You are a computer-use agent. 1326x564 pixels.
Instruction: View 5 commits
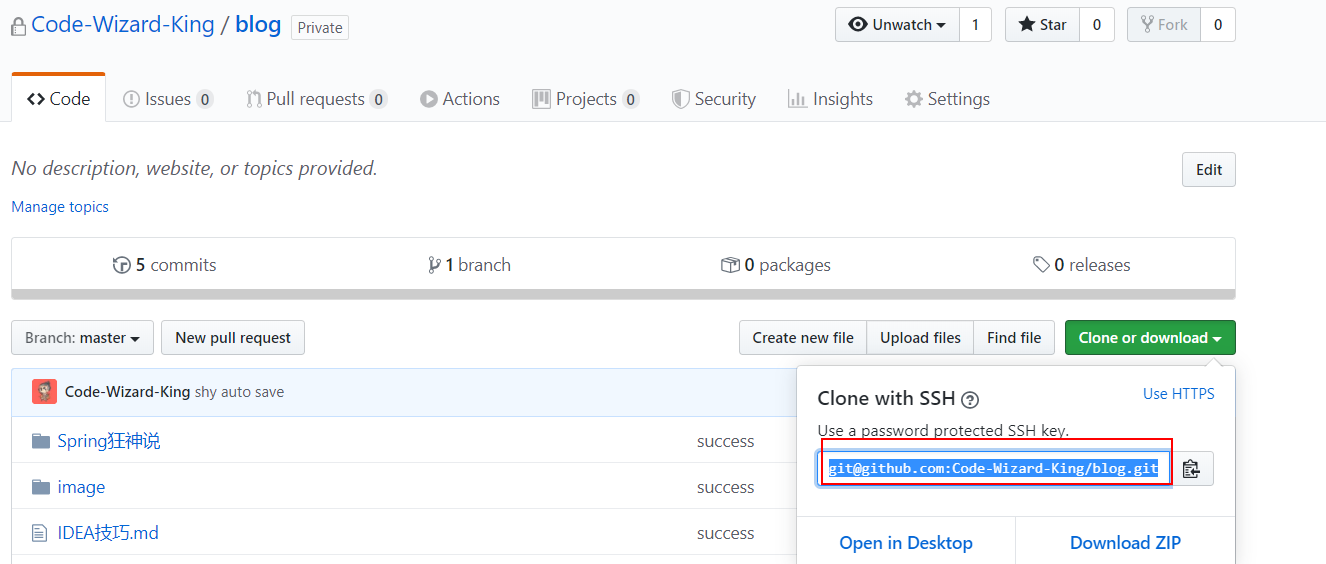coord(165,265)
